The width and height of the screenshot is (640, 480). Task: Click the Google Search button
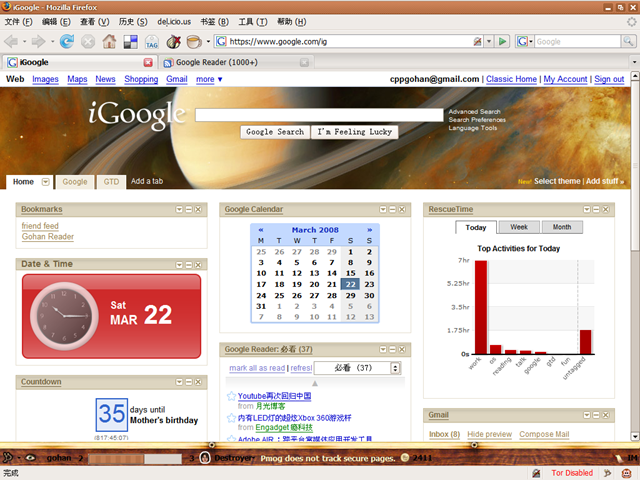tap(275, 132)
